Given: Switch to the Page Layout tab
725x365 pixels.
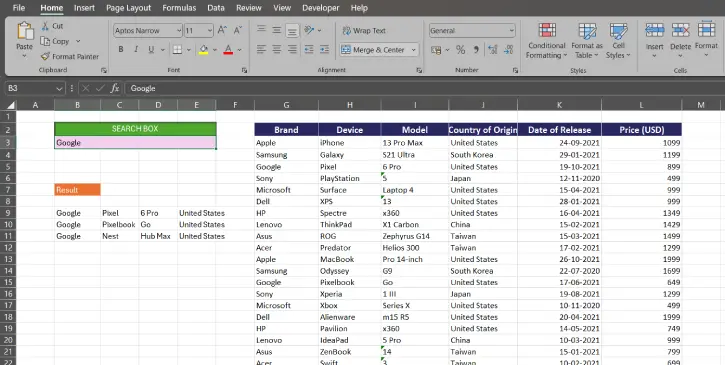Looking at the screenshot, I should (x=129, y=8).
